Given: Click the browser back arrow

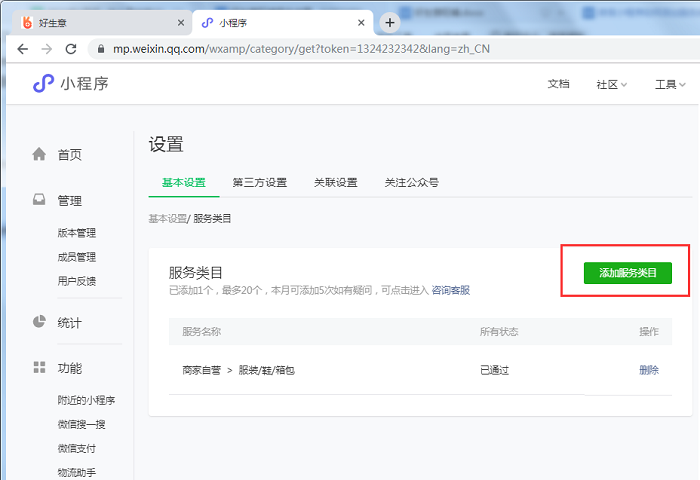Looking at the screenshot, I should pyautogui.click(x=22, y=49).
